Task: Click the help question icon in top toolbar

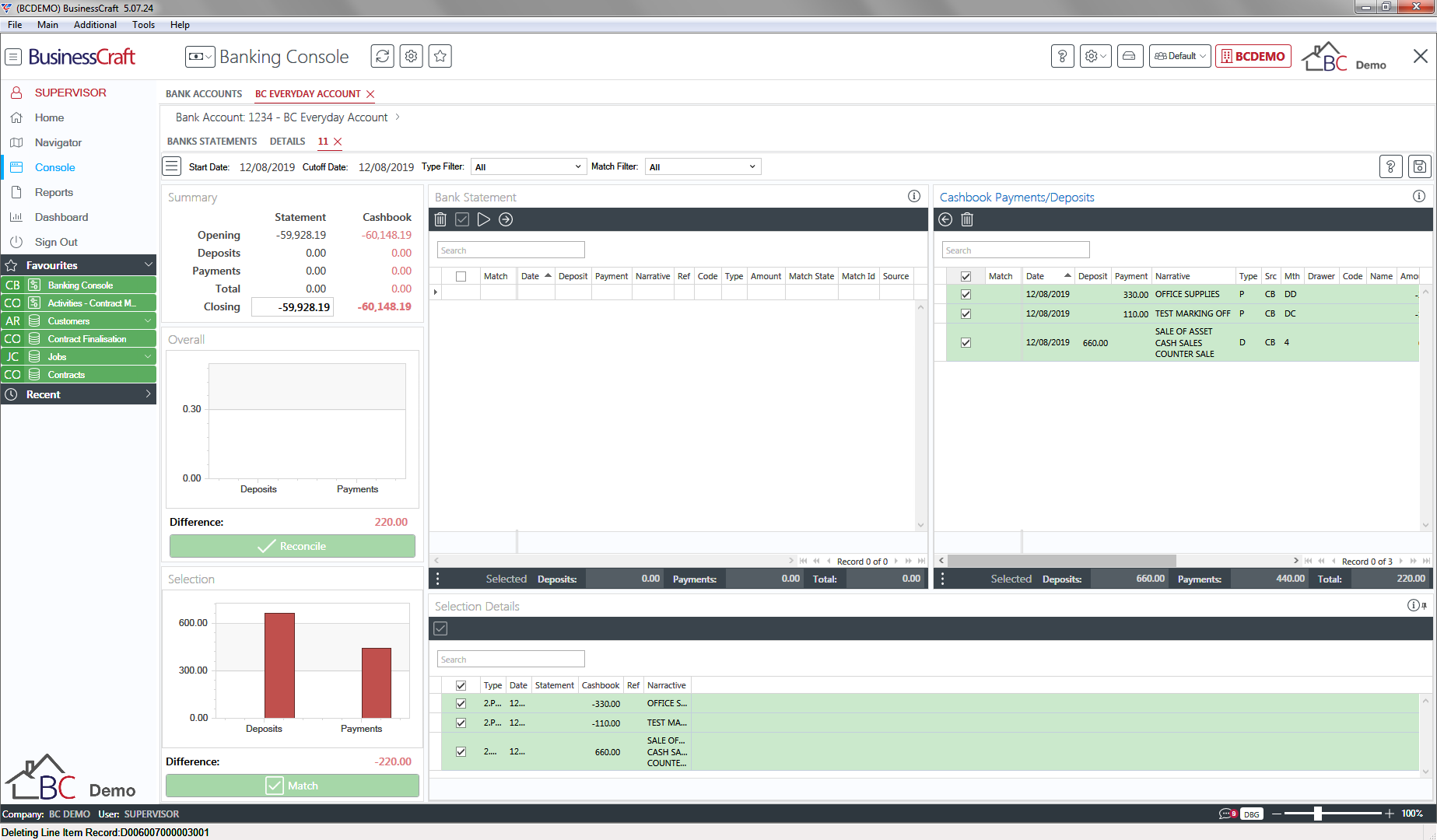Action: (x=1062, y=56)
